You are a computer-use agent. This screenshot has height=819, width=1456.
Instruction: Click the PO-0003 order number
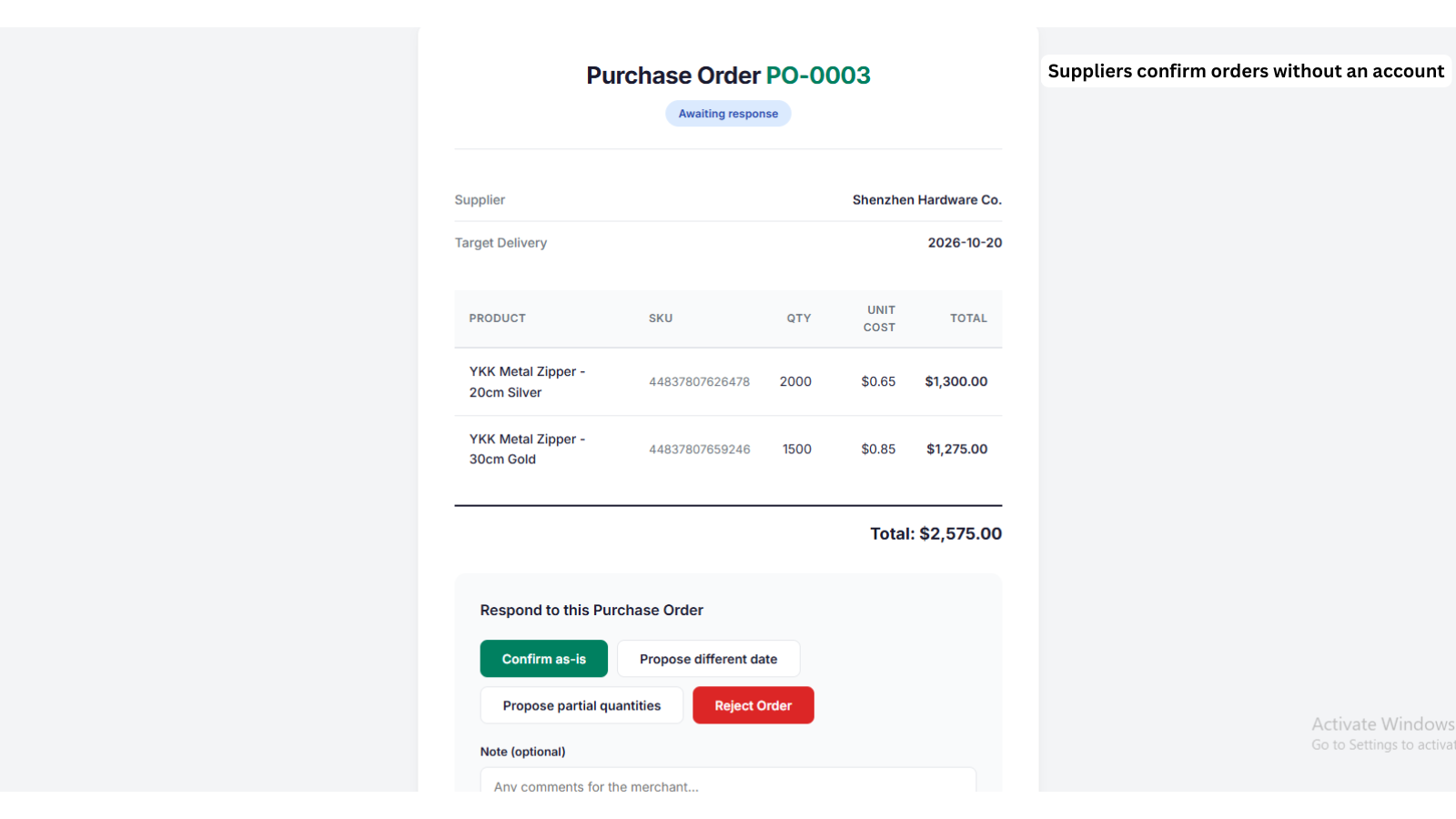(818, 76)
